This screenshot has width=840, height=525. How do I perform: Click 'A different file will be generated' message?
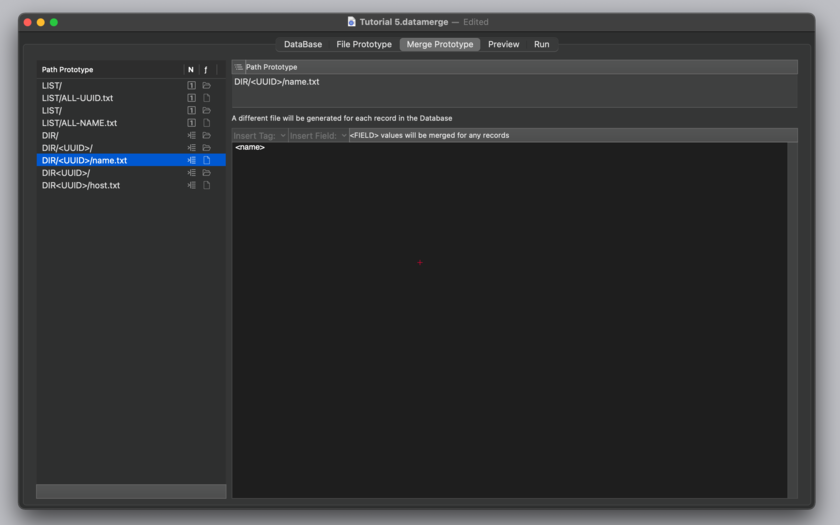point(342,118)
